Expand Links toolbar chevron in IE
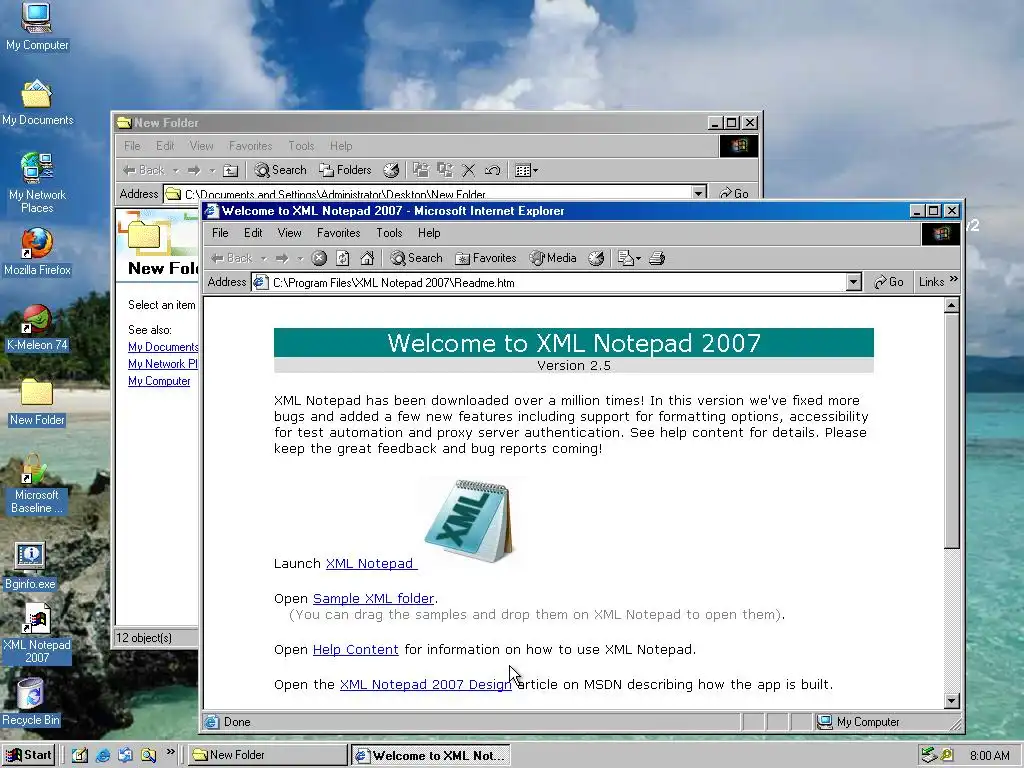The image size is (1024, 768). (x=953, y=280)
